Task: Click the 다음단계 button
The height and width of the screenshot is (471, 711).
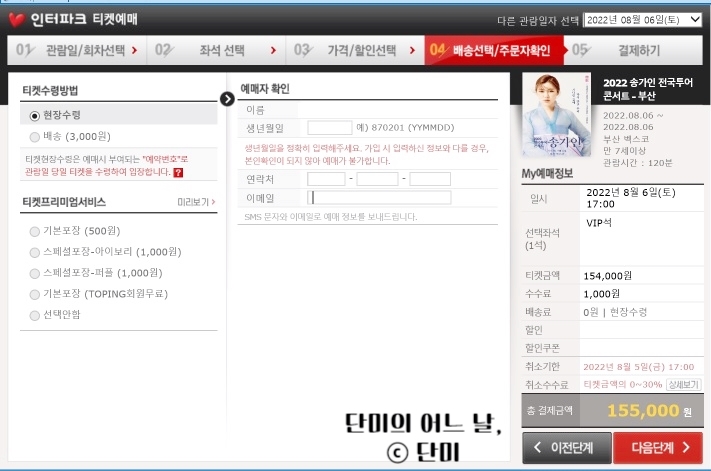Action: 658,448
